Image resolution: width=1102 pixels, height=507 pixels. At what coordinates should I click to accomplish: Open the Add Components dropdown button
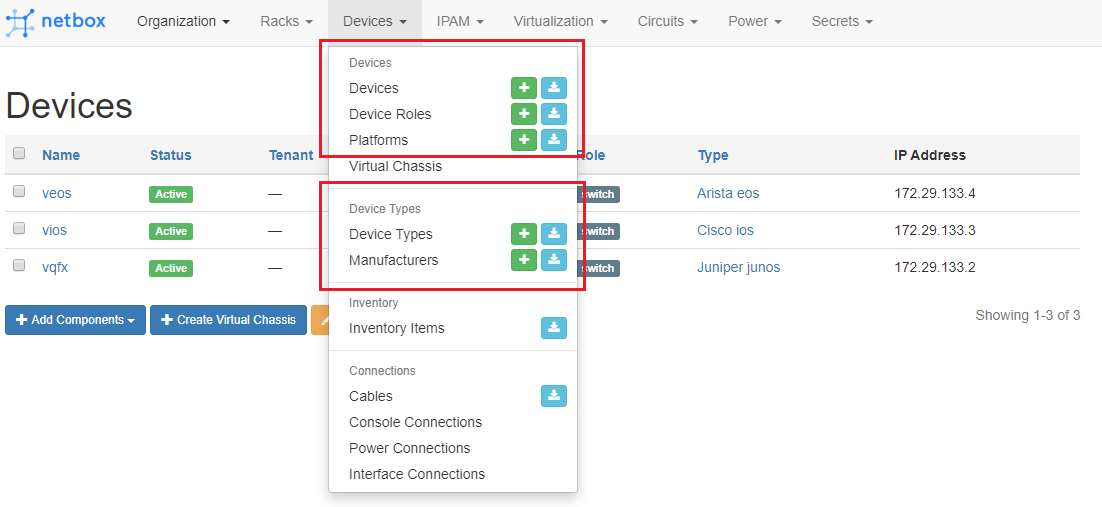point(76,320)
